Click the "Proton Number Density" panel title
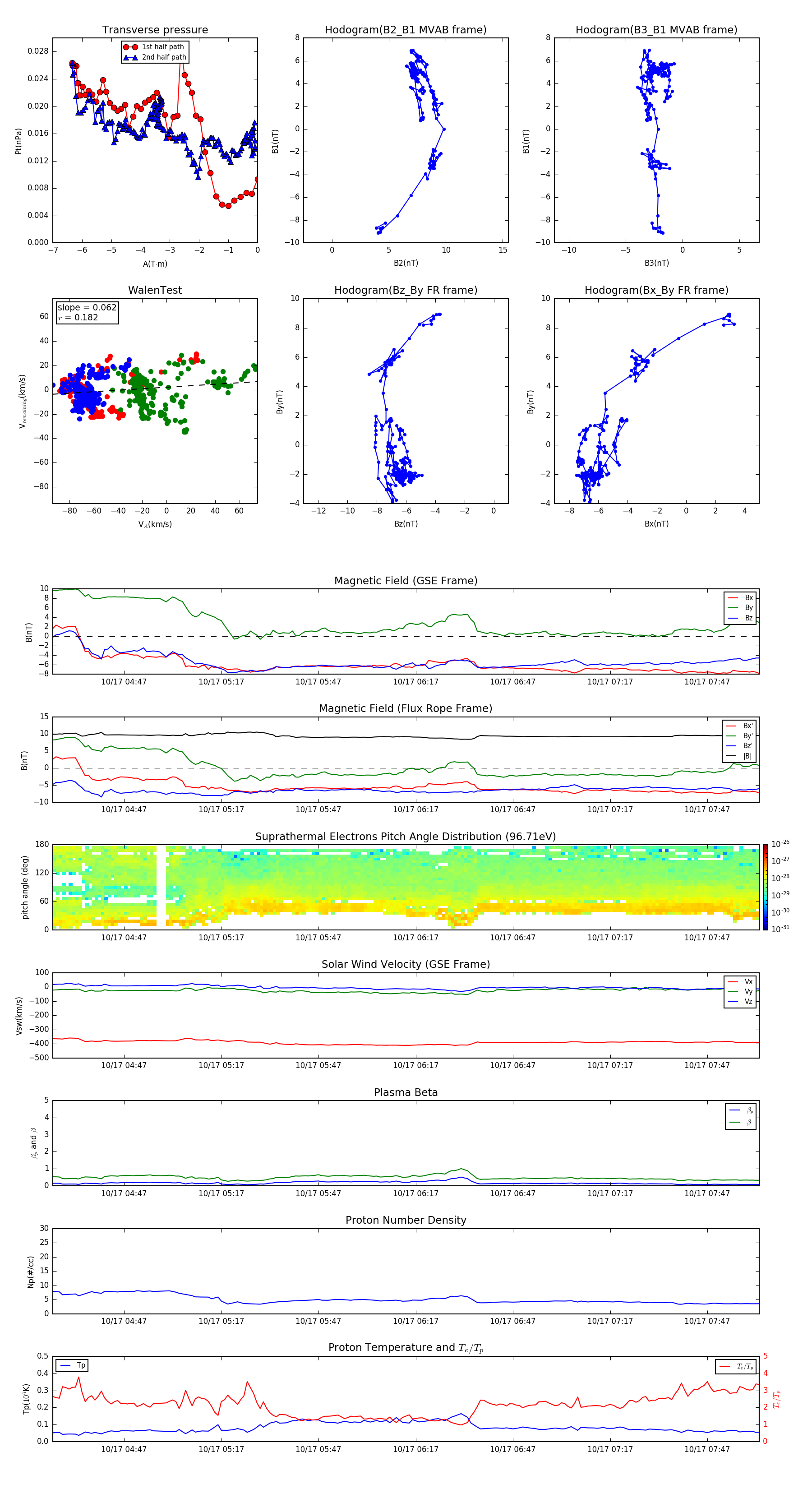812x1489 pixels. point(406,1220)
